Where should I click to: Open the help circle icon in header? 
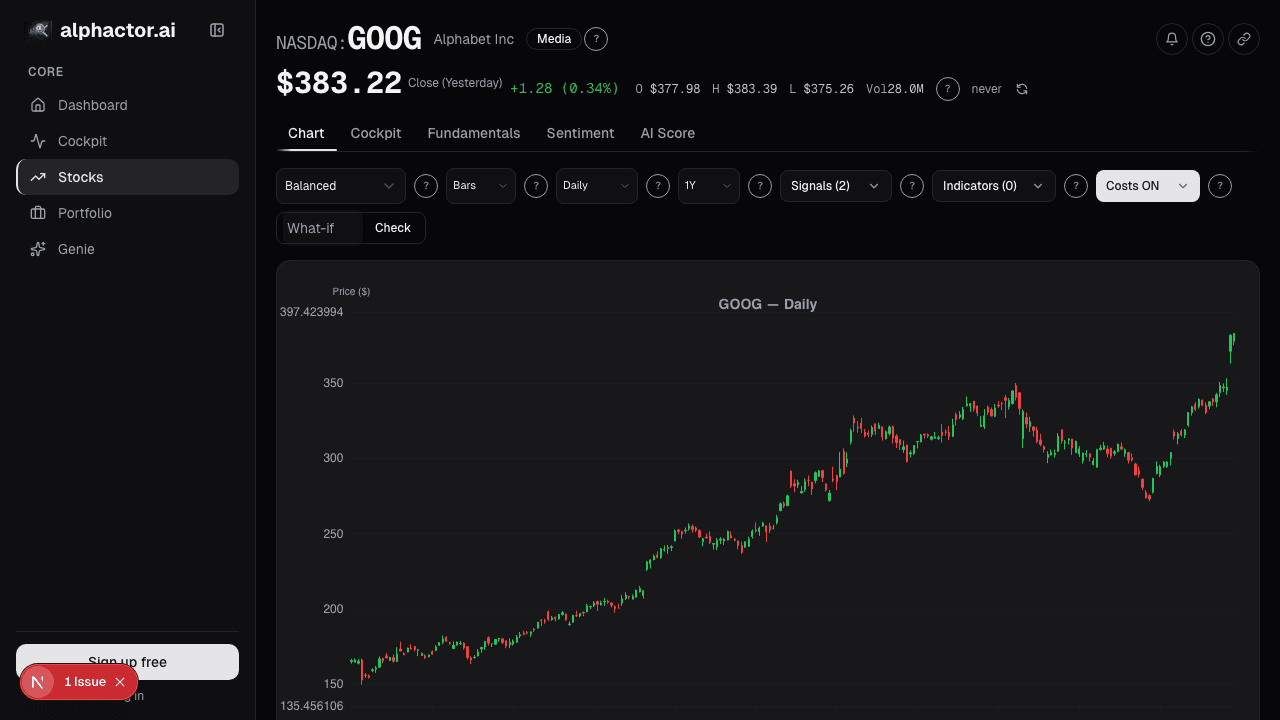point(1208,39)
